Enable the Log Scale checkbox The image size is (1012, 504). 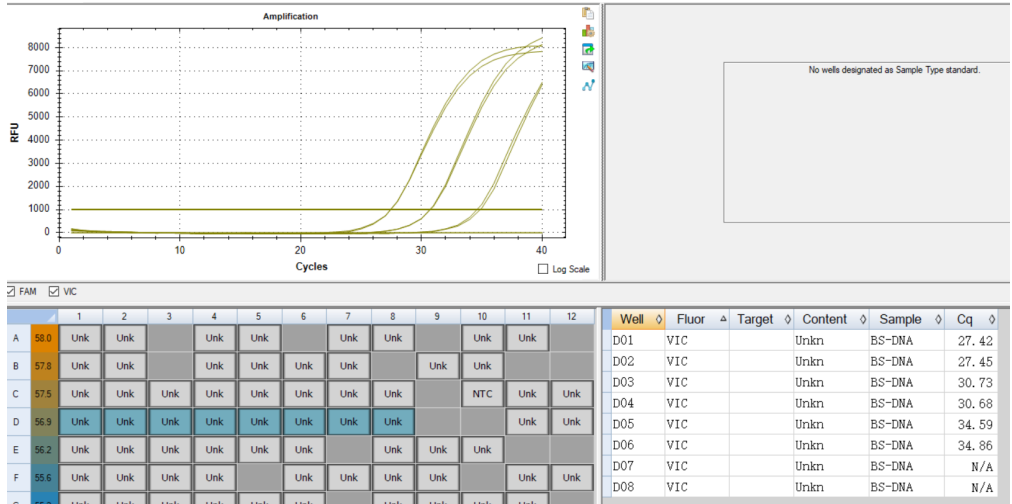[543, 269]
